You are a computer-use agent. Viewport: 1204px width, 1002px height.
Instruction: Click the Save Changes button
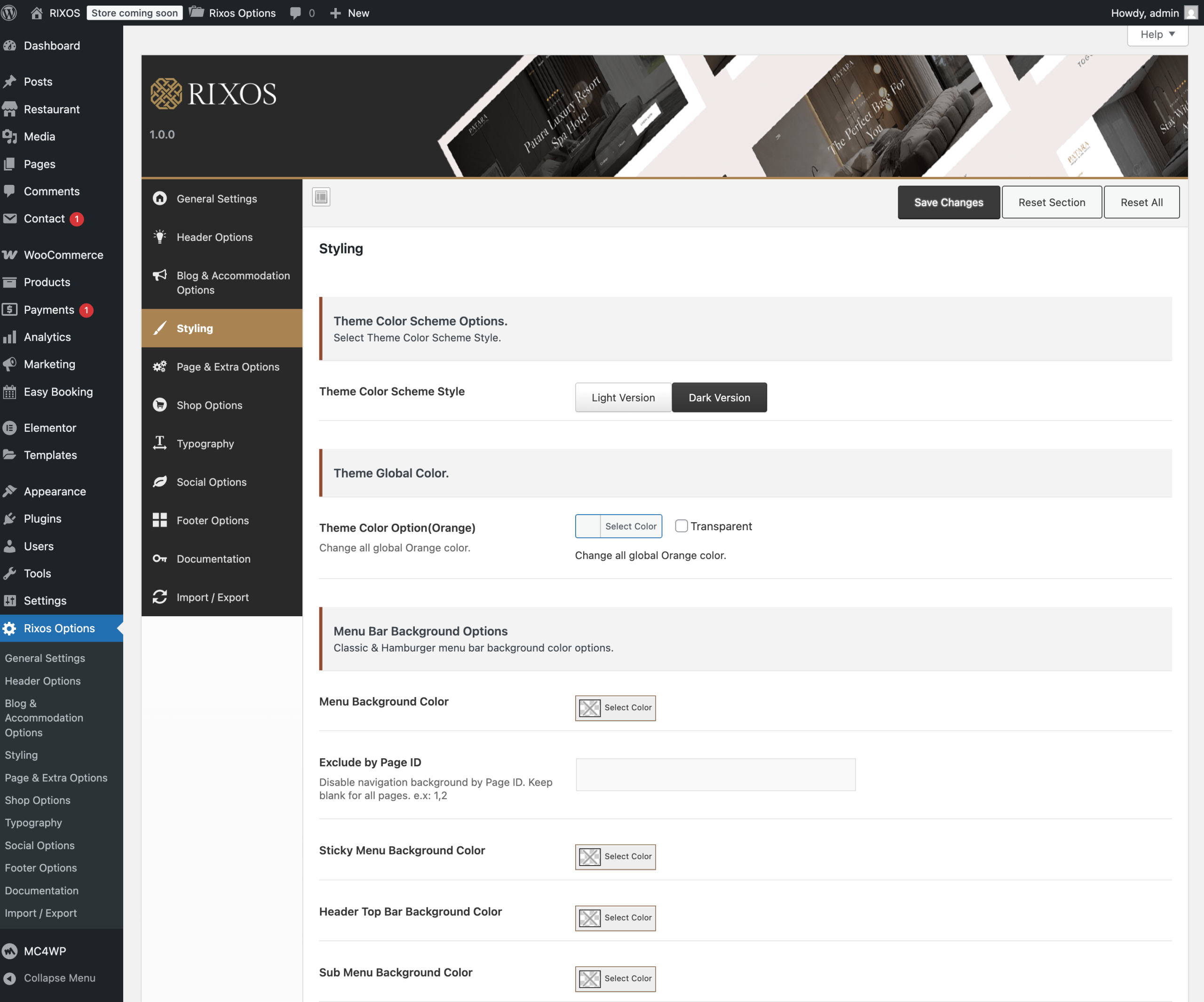[948, 202]
